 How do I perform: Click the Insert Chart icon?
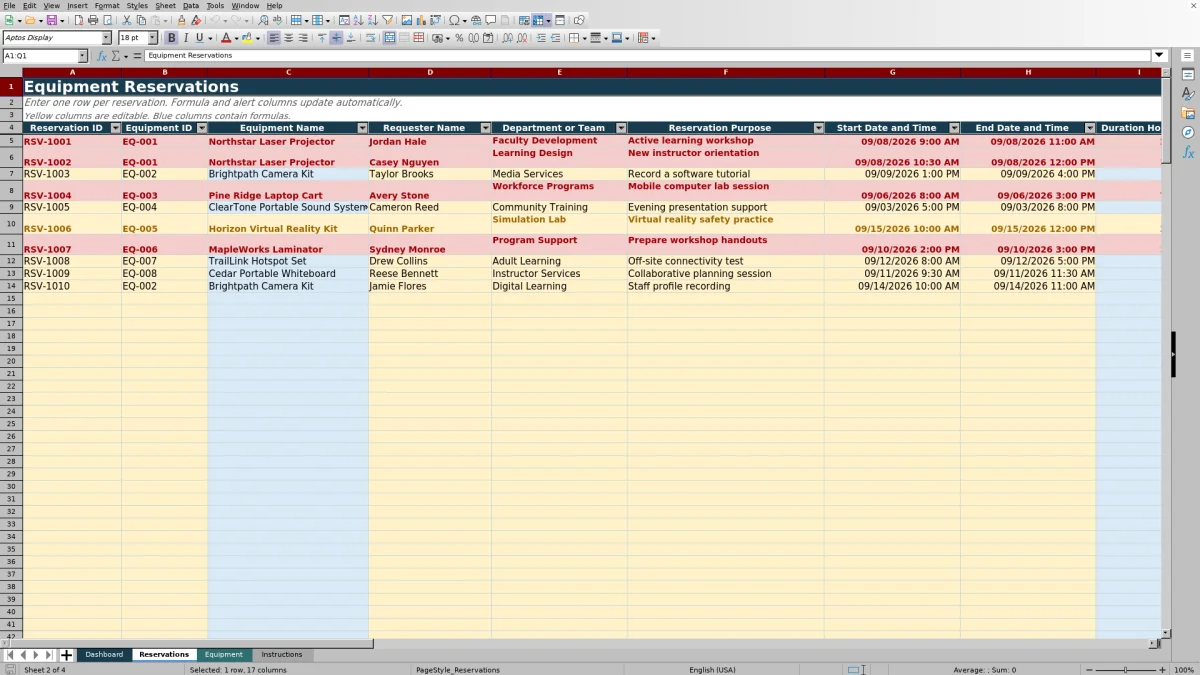(x=420, y=20)
